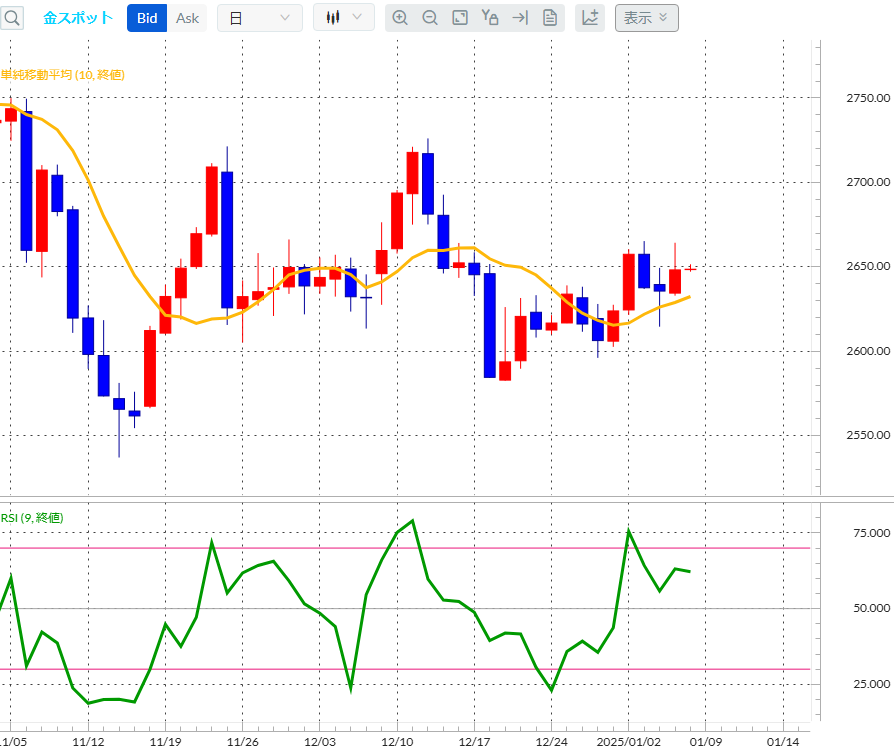894x752 pixels.
Task: Click the 12/03 date label
Action: pos(320,742)
